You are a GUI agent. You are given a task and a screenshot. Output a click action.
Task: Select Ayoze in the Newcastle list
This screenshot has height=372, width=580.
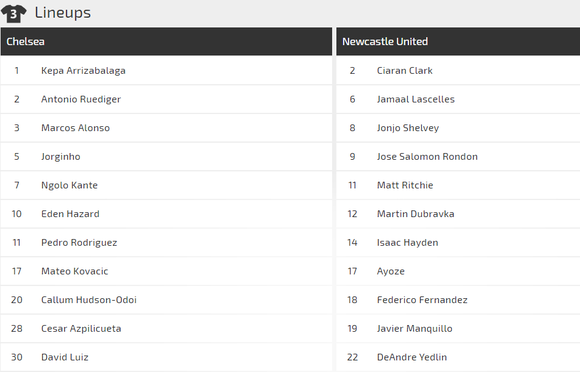pos(391,271)
